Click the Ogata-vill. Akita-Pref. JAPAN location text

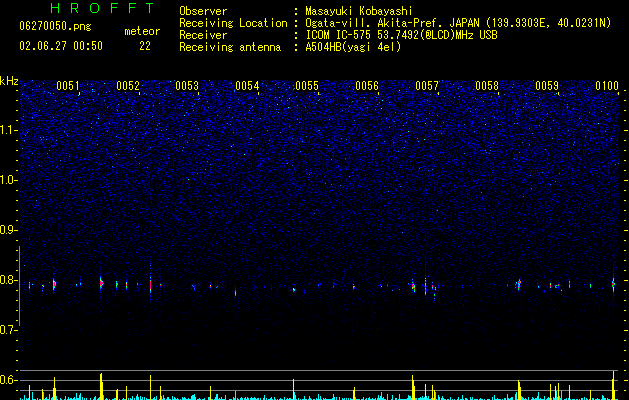[x=392, y=23]
